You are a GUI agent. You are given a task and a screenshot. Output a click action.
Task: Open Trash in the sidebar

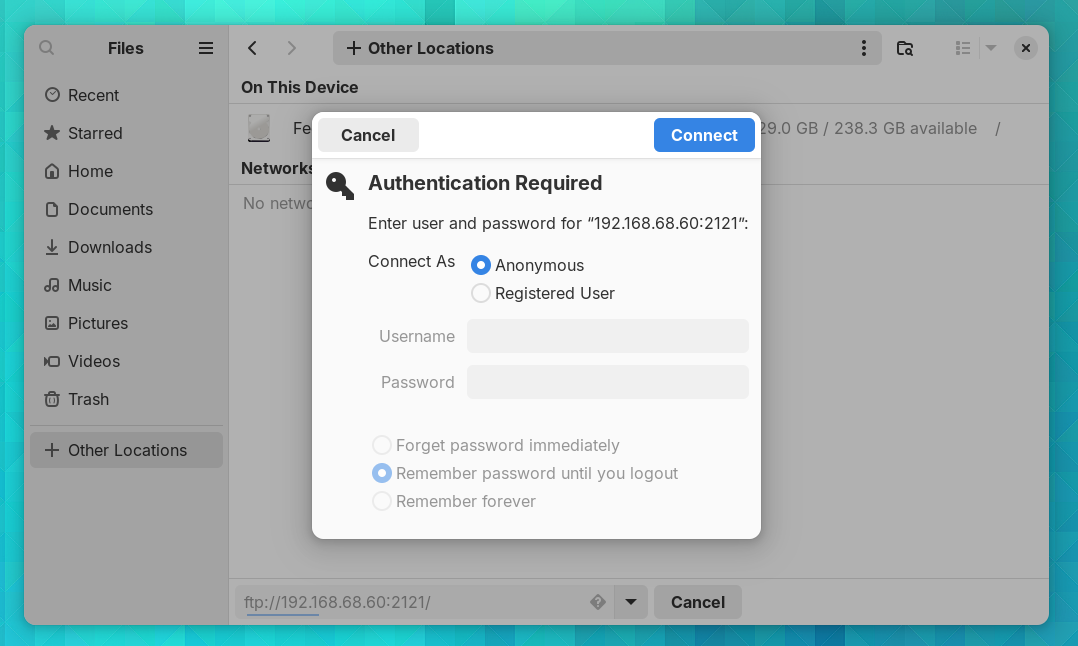click(x=126, y=399)
